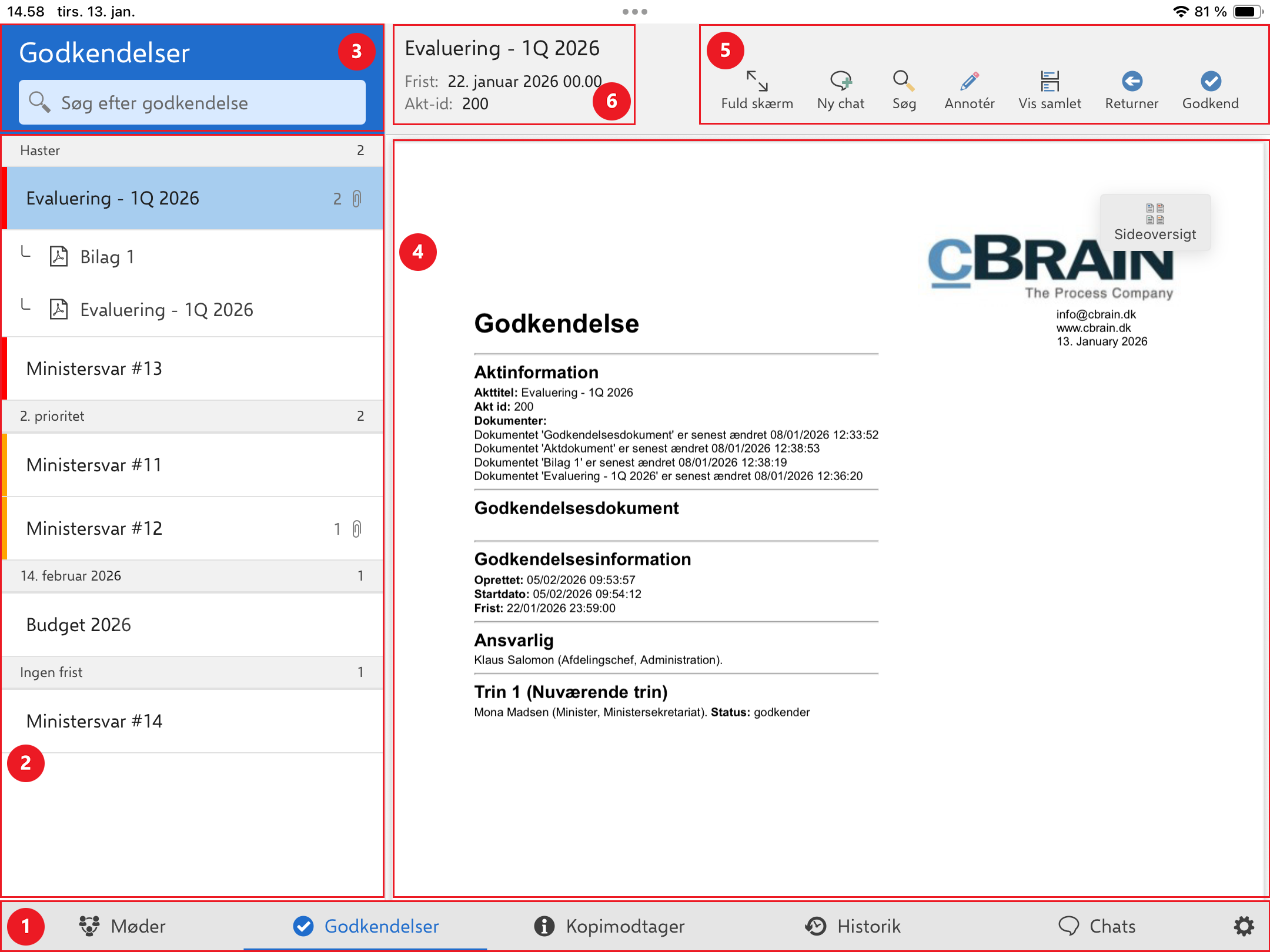Enter full screen with Fuld skærm icon
The width and height of the screenshot is (1270, 952).
[x=757, y=89]
